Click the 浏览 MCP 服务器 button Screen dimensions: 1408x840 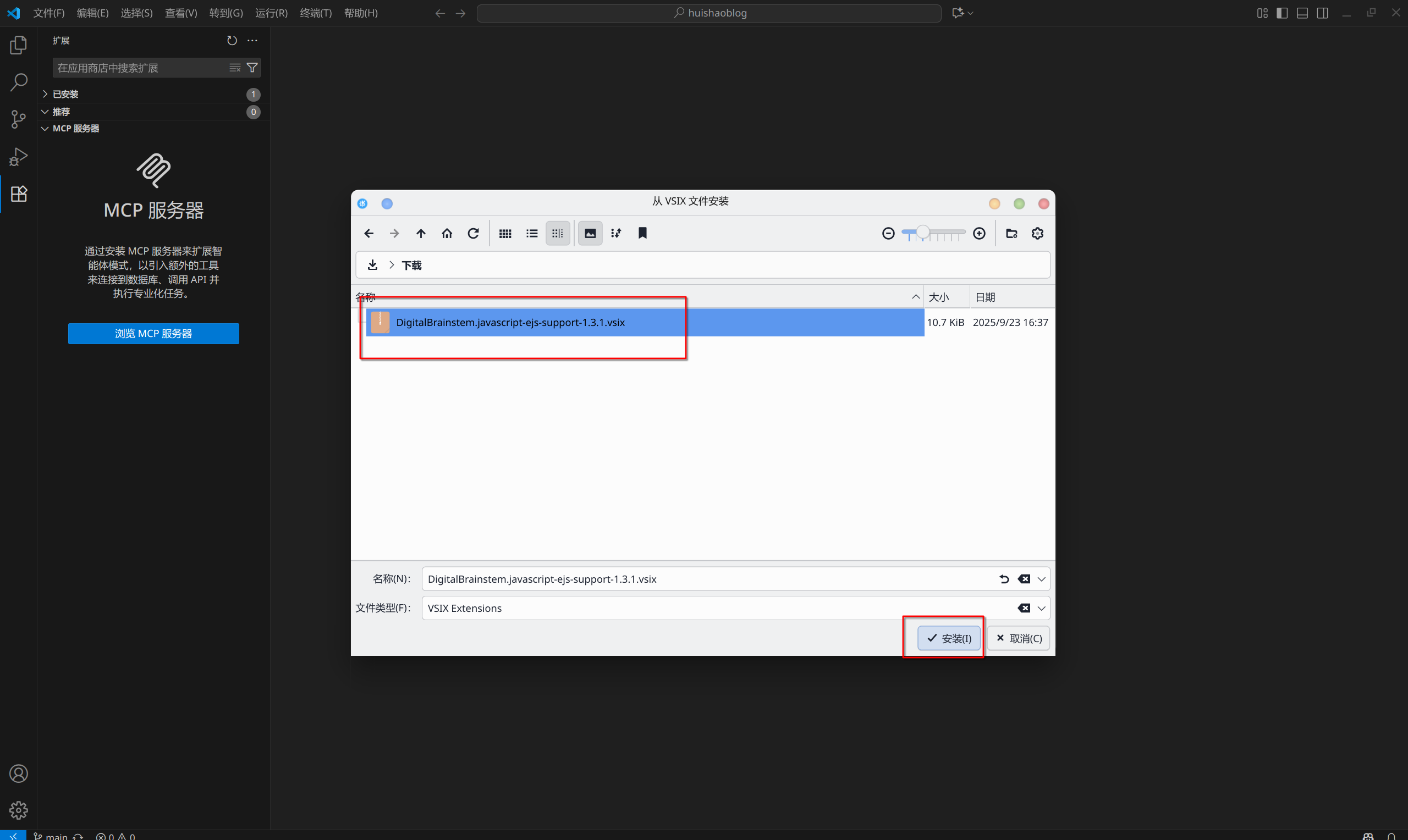point(153,333)
